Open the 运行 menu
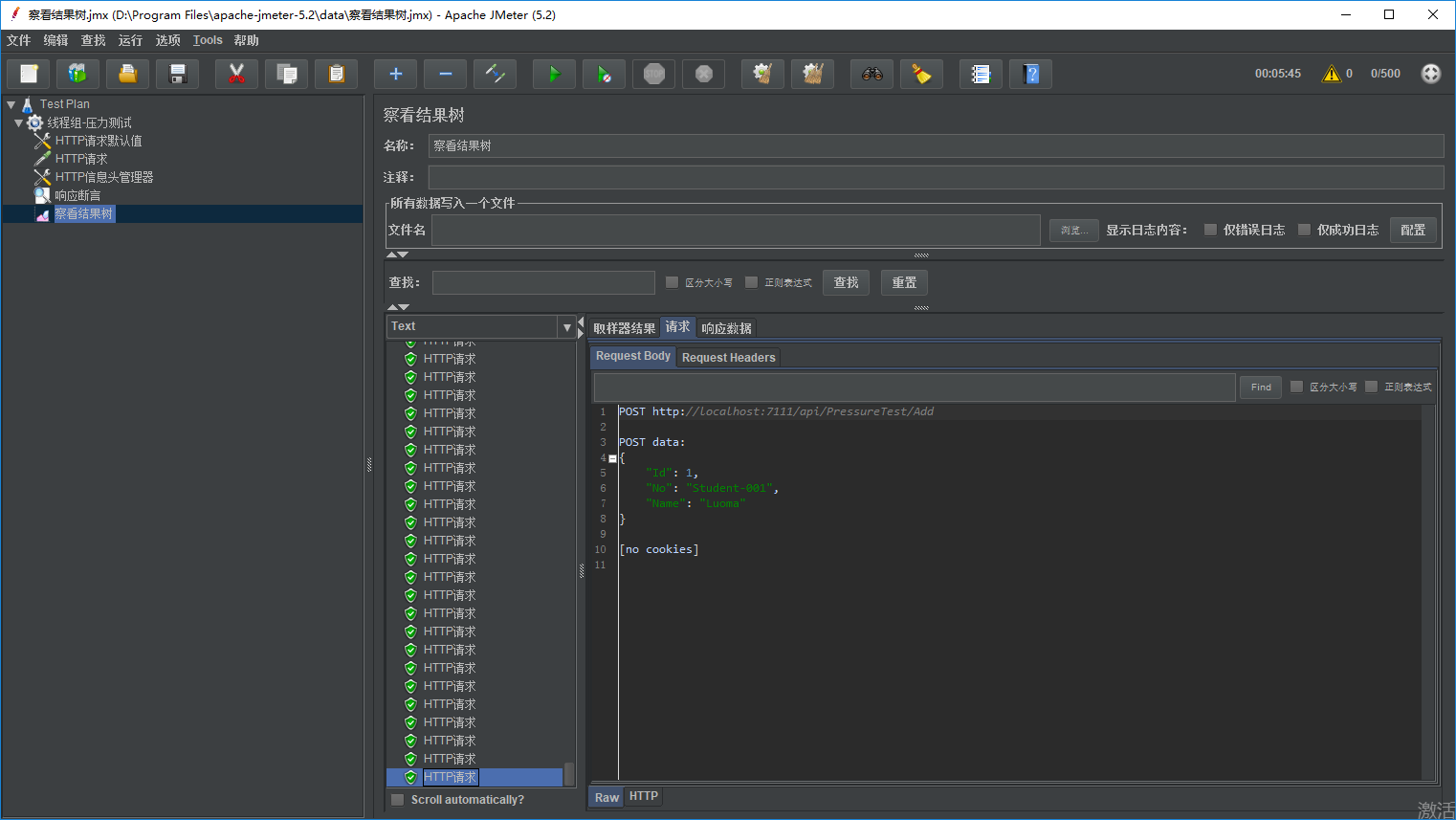 [131, 40]
